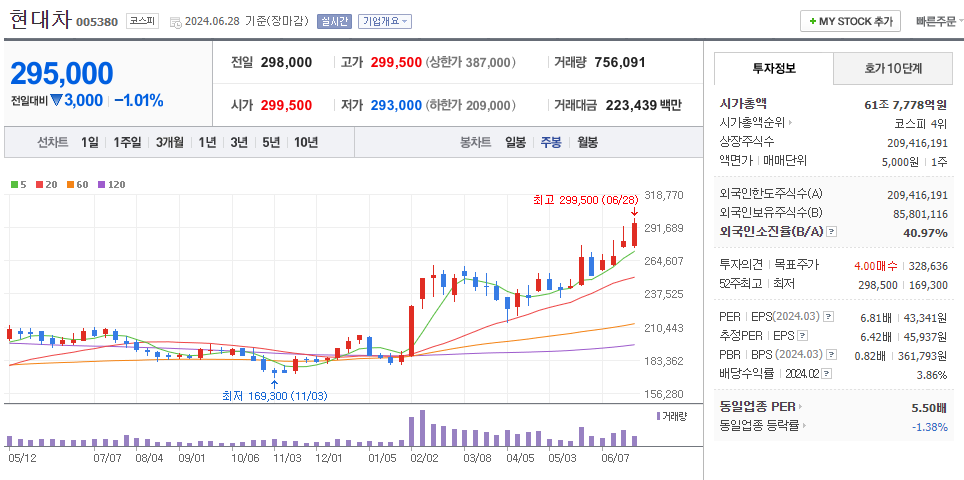Click the 최고 299,500 (06/28) chart marker
Screen dimensions: 964x480
click(x=587, y=200)
